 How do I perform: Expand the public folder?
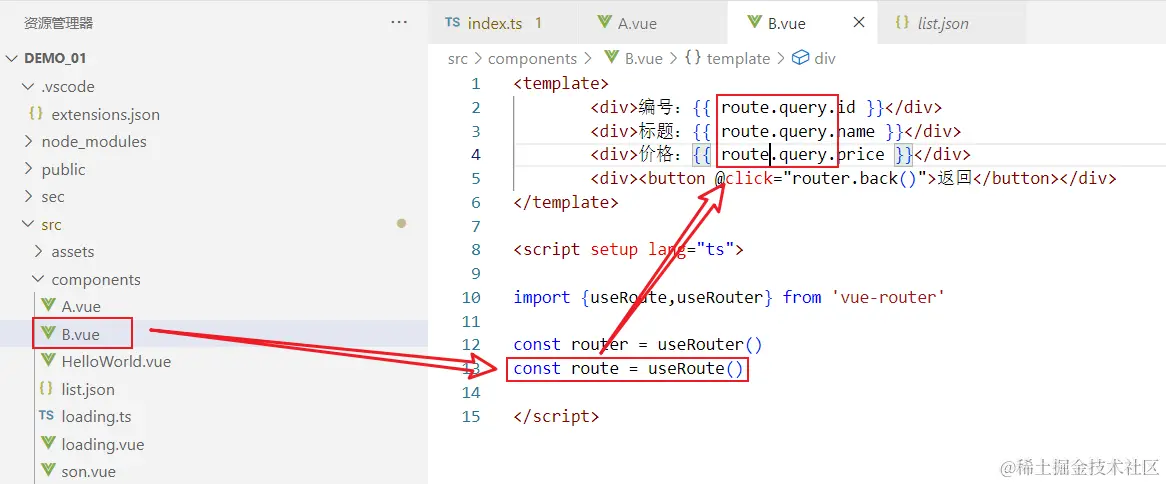coord(29,170)
